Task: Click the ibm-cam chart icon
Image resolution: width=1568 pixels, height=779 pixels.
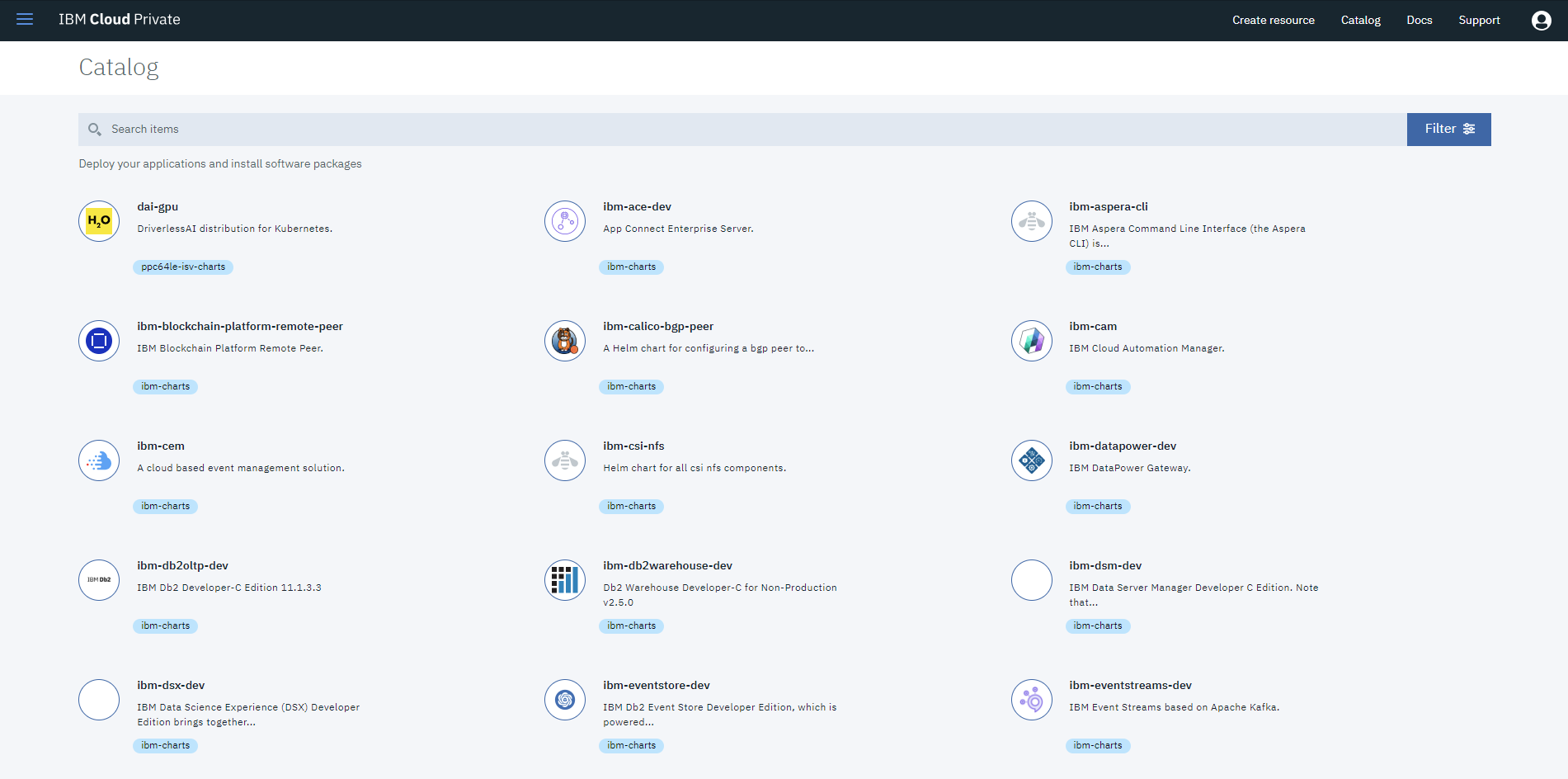Action: [1032, 341]
